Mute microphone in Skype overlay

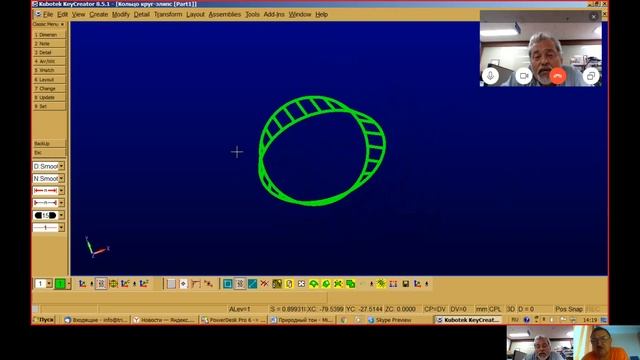coord(490,76)
